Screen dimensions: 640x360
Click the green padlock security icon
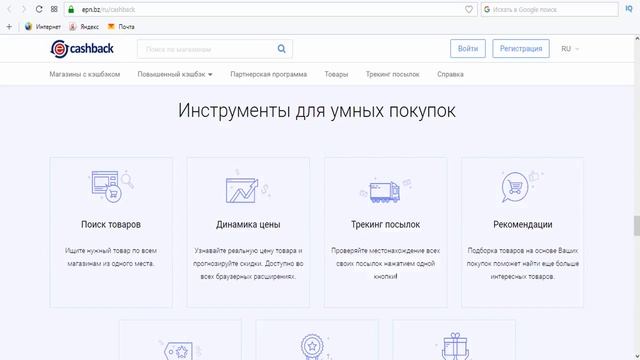[x=71, y=9]
